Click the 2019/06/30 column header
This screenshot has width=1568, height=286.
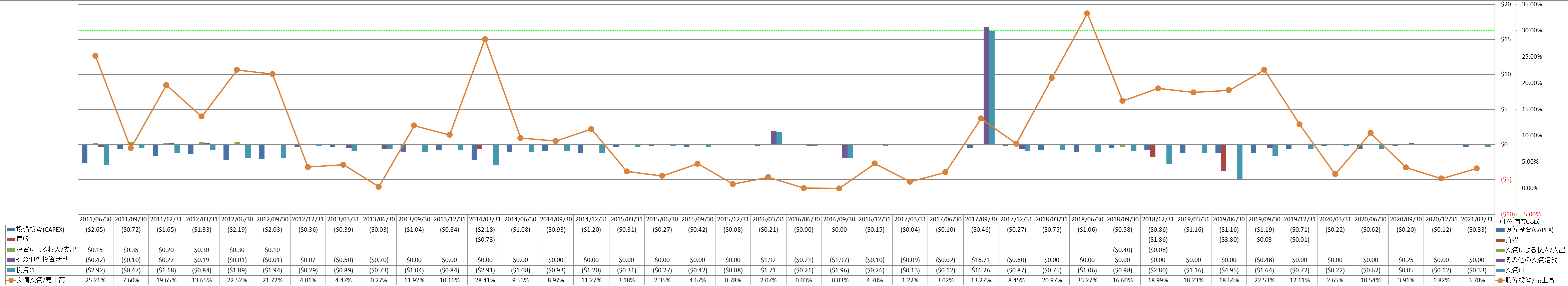pyautogui.click(x=1229, y=220)
